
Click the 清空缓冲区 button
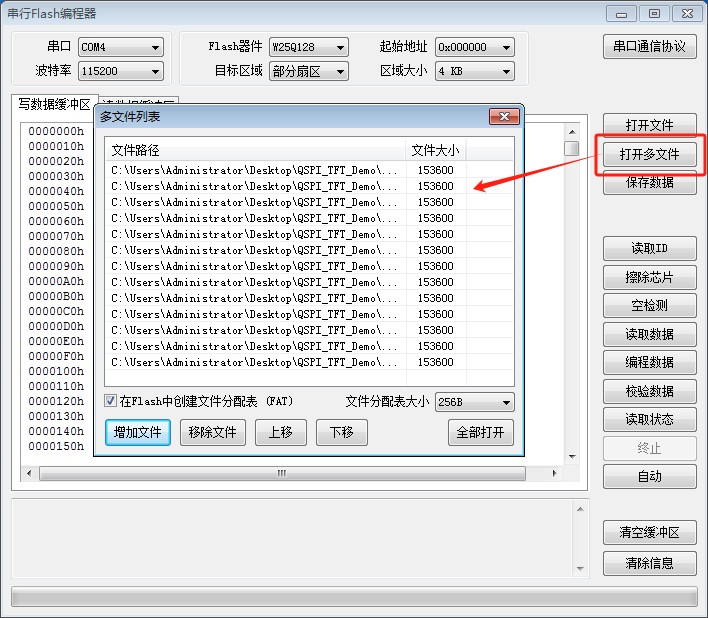tap(649, 532)
